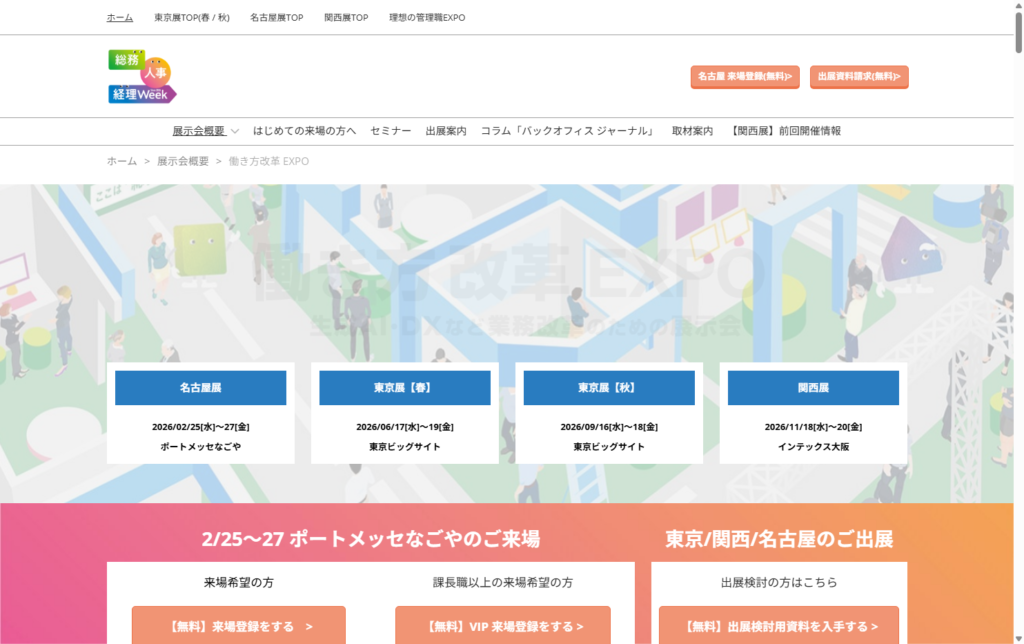The image size is (1024, 644).
Task: Select the 名古屋展 blue banner
Action: 200,388
